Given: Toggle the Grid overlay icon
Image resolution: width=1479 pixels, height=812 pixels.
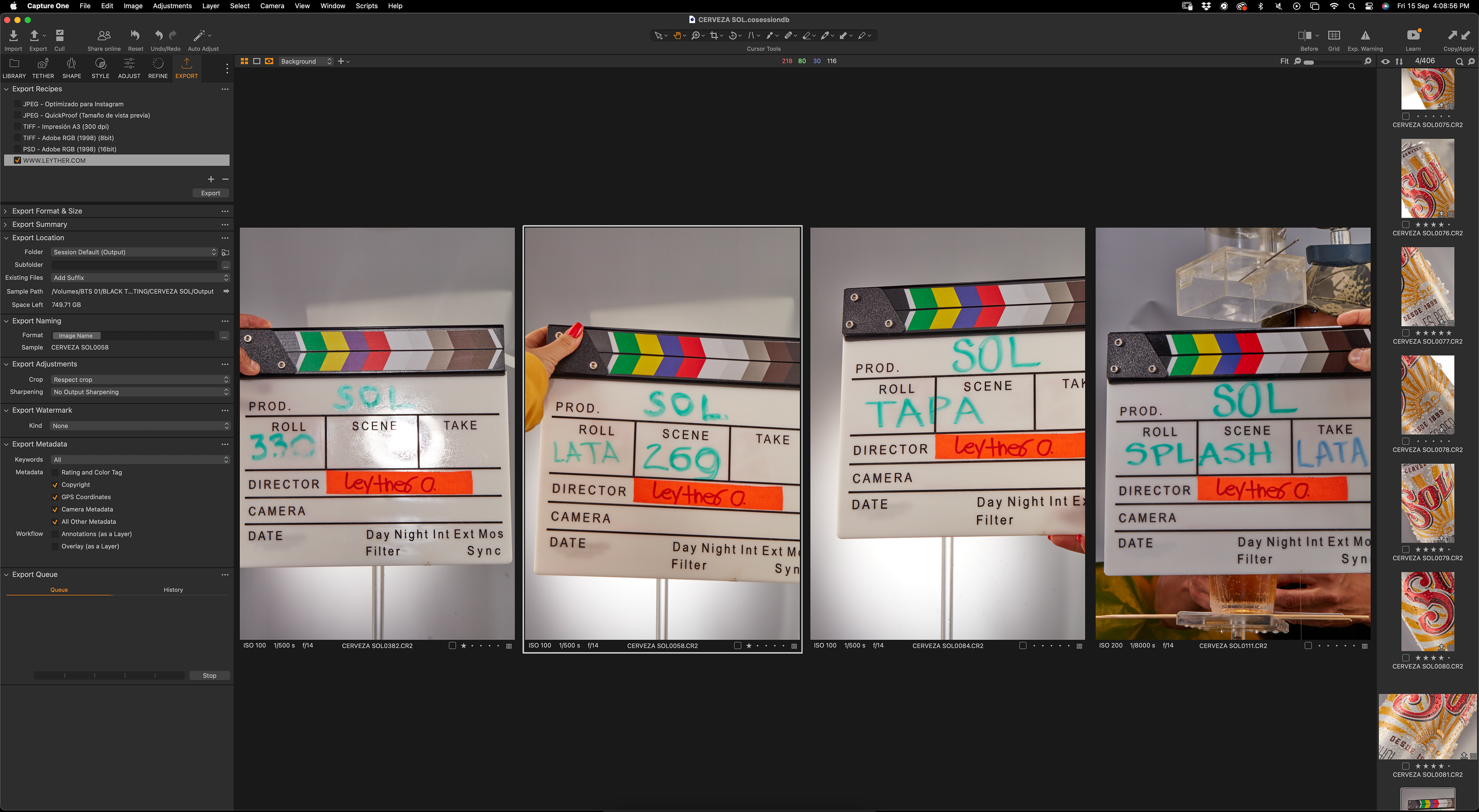Looking at the screenshot, I should [1334, 35].
